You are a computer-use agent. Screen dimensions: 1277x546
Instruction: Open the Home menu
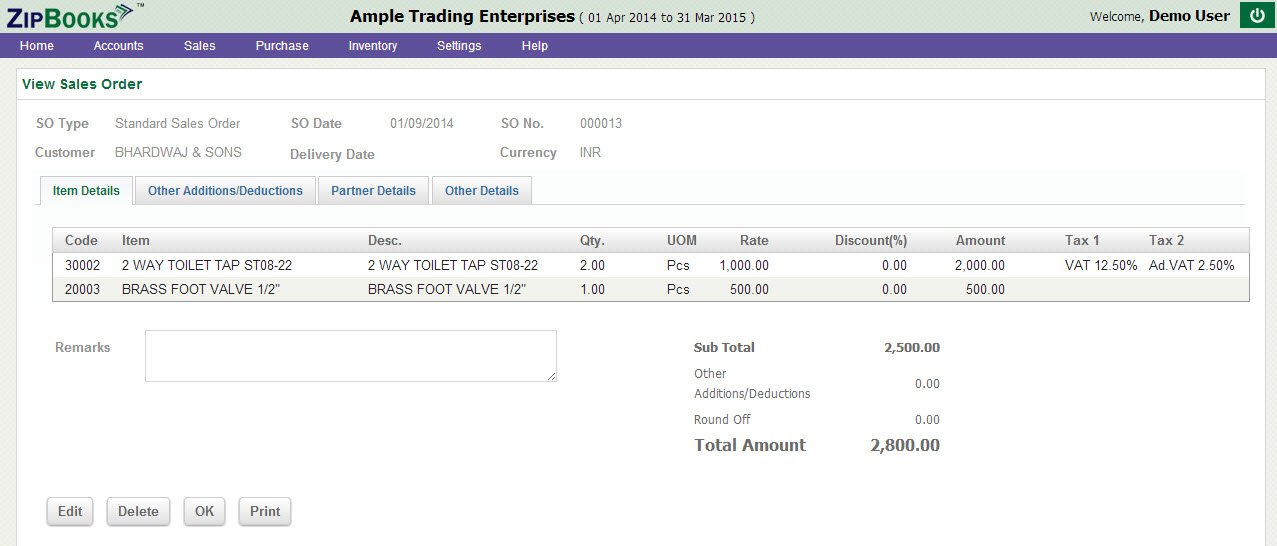click(x=37, y=46)
